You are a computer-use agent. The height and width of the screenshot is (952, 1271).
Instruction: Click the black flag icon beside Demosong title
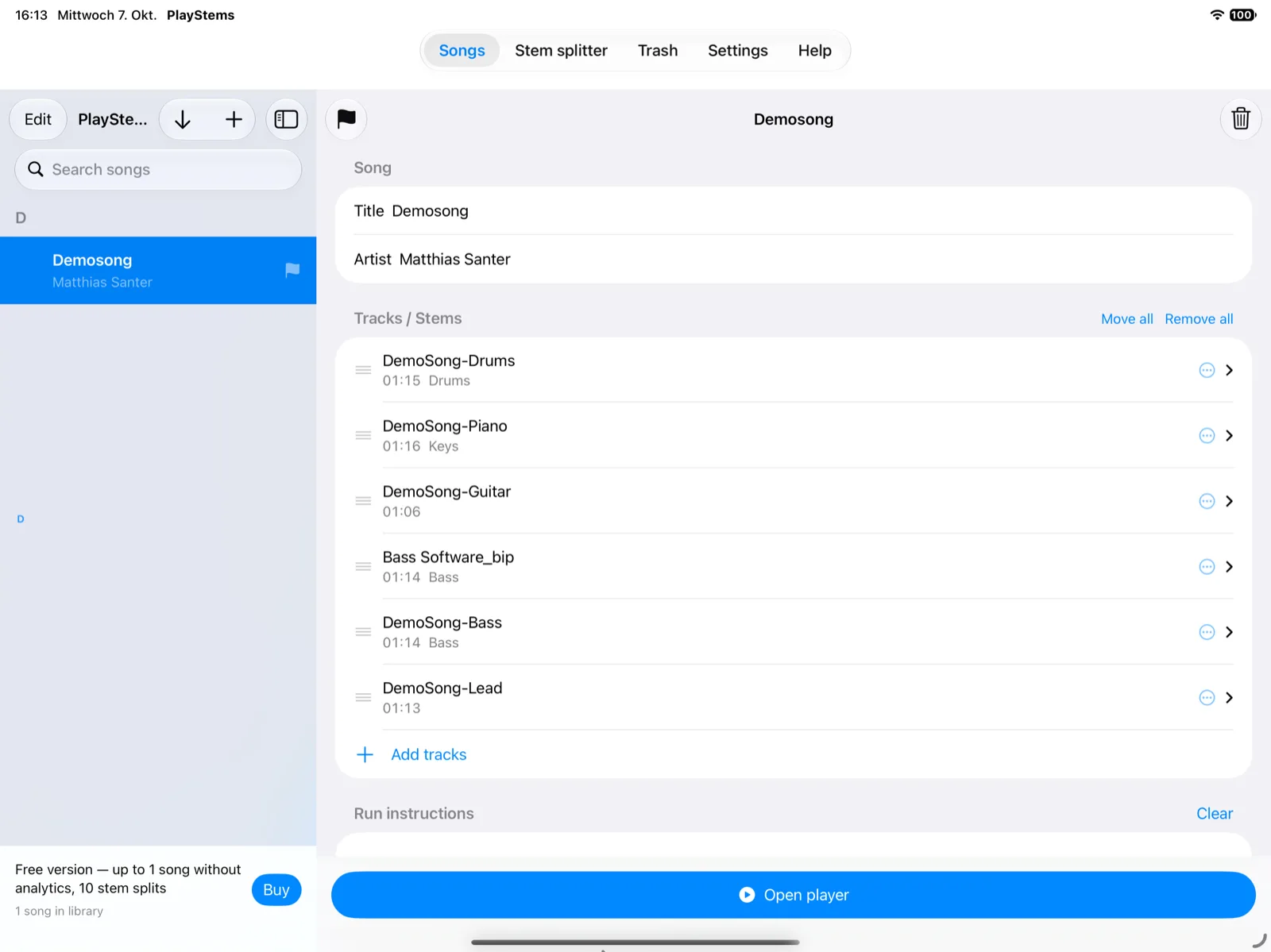click(346, 119)
